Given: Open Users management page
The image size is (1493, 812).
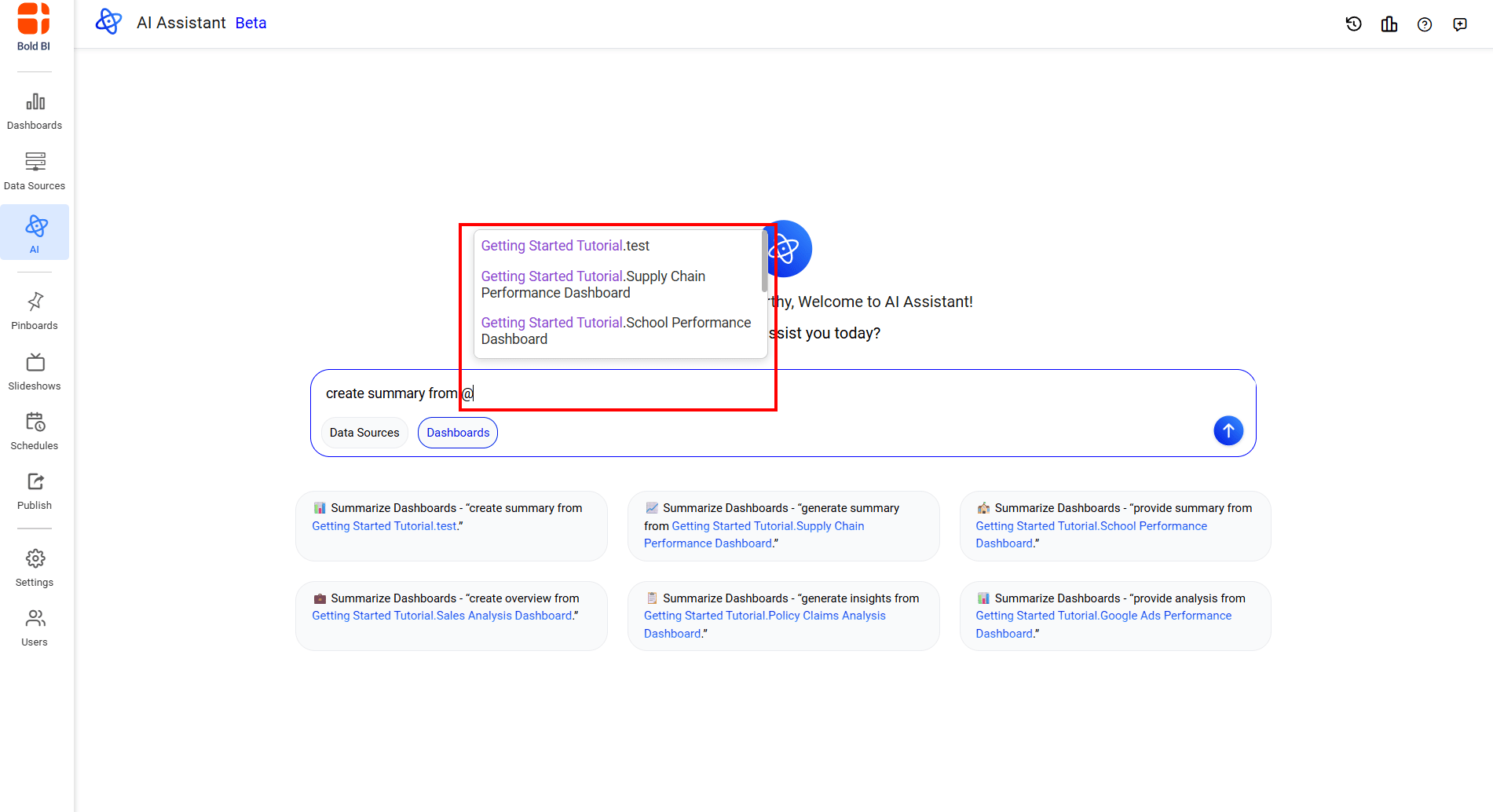Looking at the screenshot, I should pyautogui.click(x=35, y=627).
